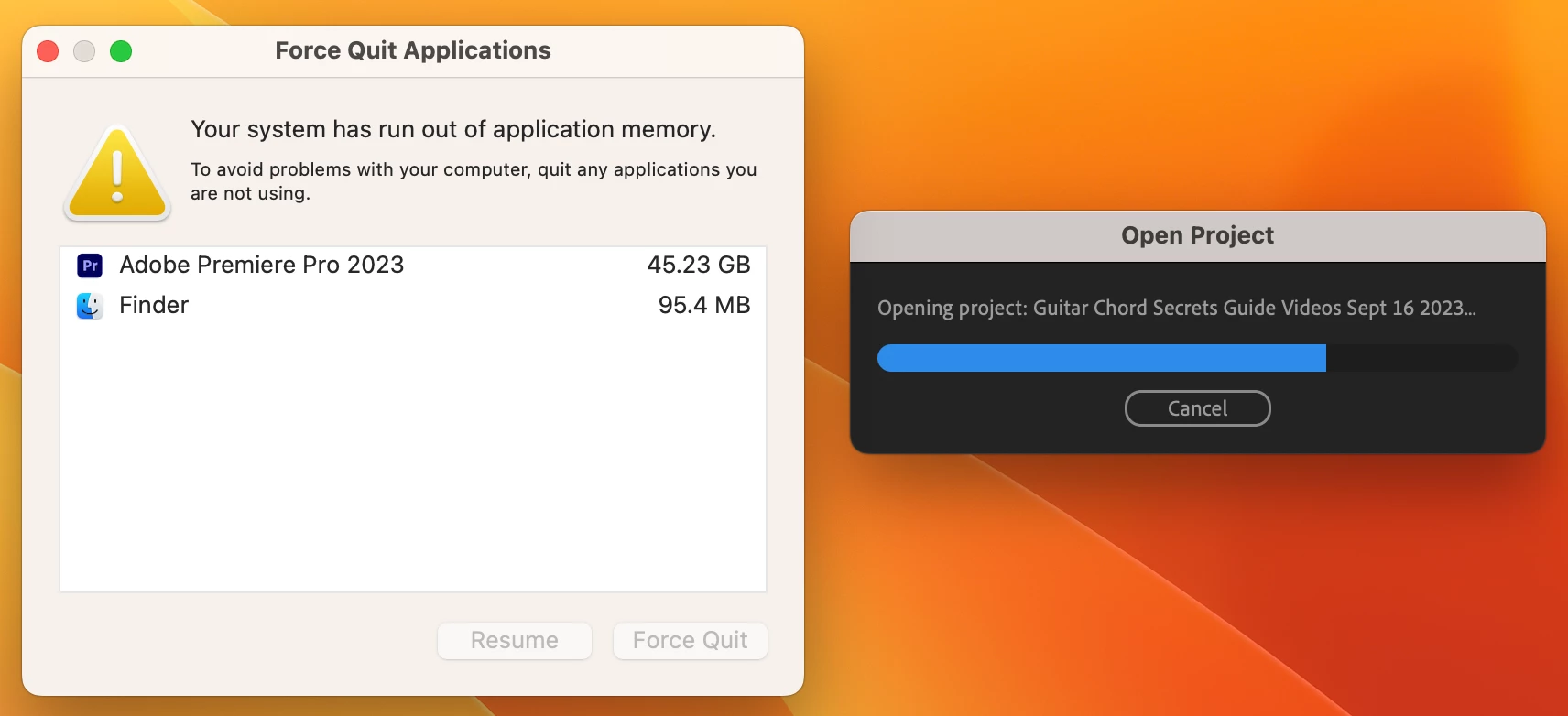Click the 95.4 MB memory value

(x=704, y=305)
